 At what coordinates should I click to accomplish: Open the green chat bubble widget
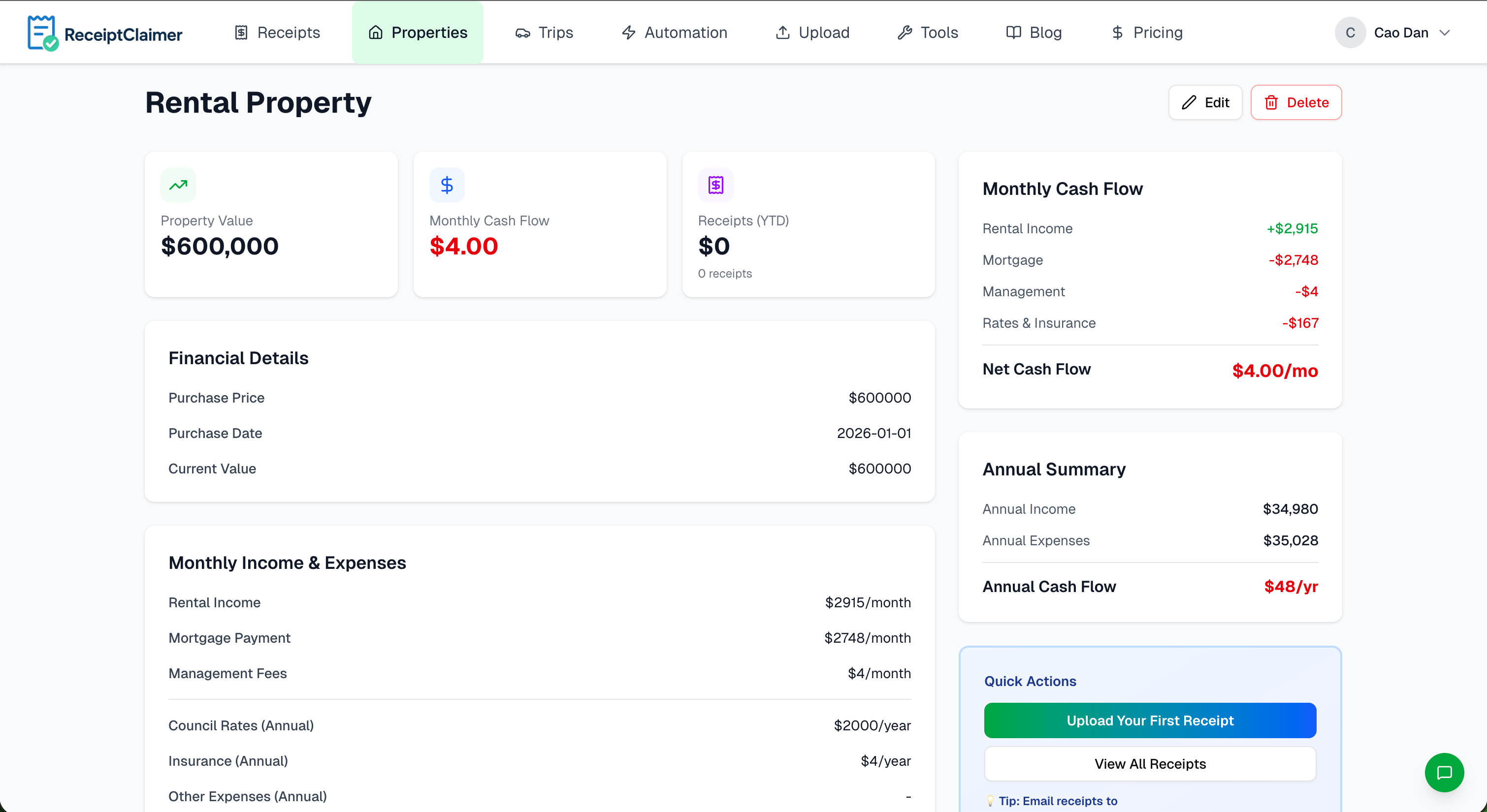pyautogui.click(x=1444, y=772)
